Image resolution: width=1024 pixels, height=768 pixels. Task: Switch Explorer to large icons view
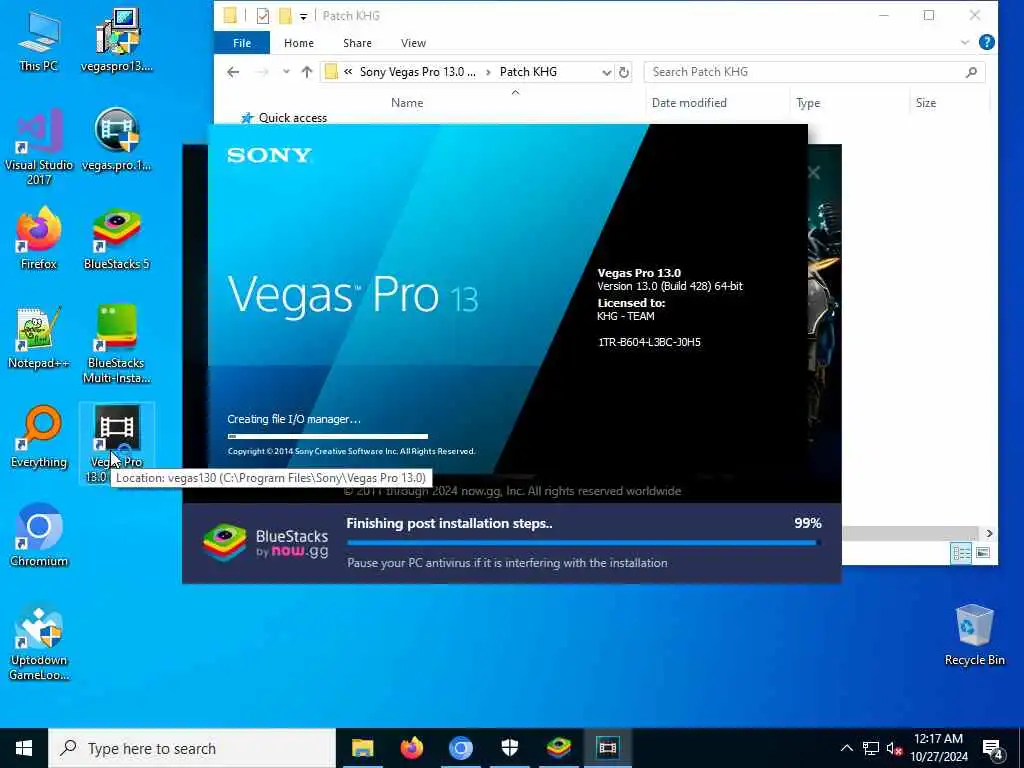point(983,553)
